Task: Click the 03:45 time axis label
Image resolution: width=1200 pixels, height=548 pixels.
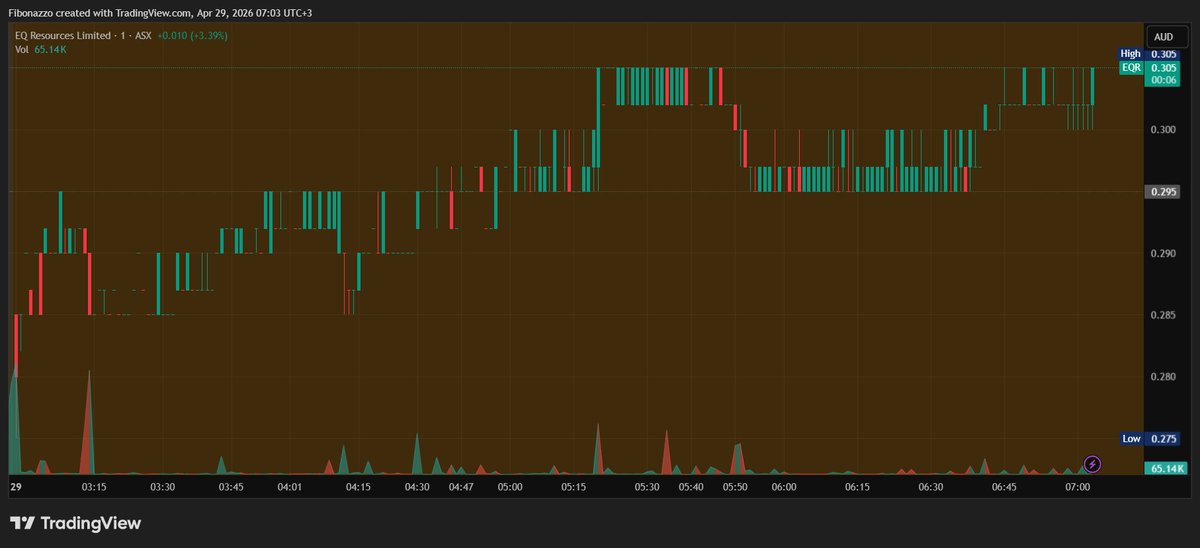Action: pyautogui.click(x=231, y=487)
